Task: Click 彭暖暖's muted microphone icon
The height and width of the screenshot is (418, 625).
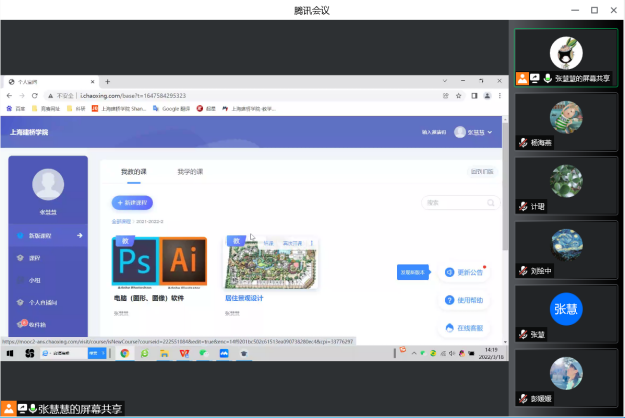Action: tap(523, 399)
